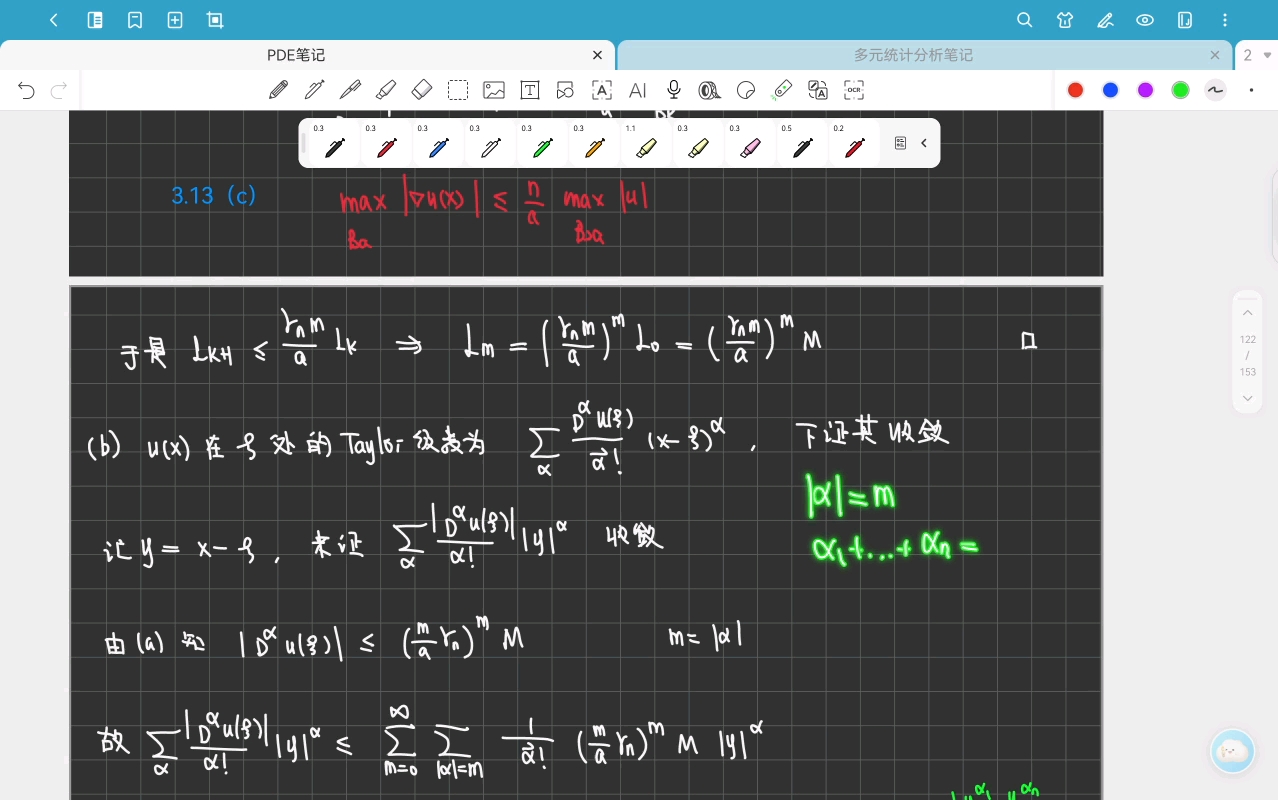Select the shapes tool

(566, 90)
